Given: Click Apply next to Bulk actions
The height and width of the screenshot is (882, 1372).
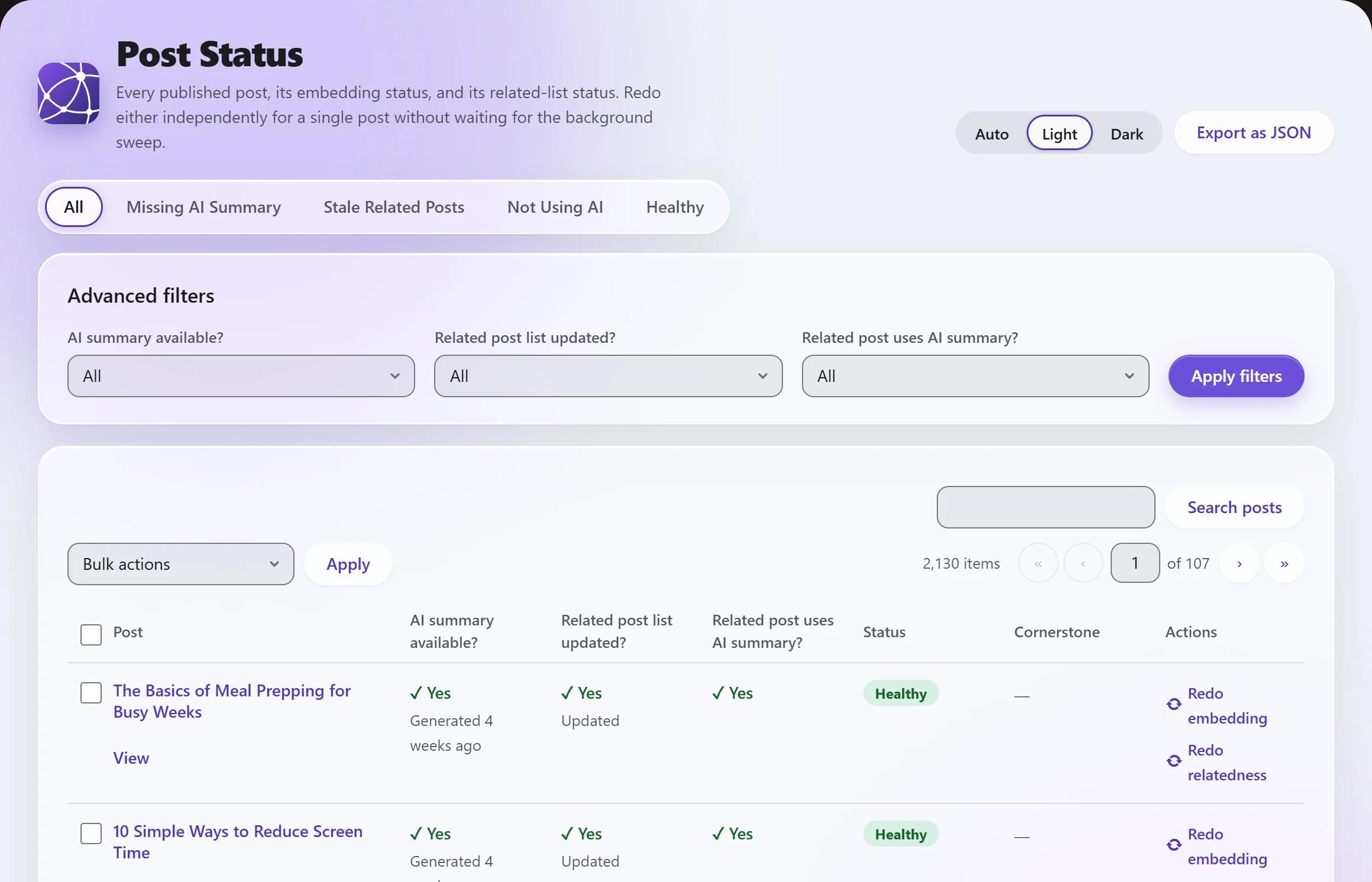Looking at the screenshot, I should pos(348,564).
